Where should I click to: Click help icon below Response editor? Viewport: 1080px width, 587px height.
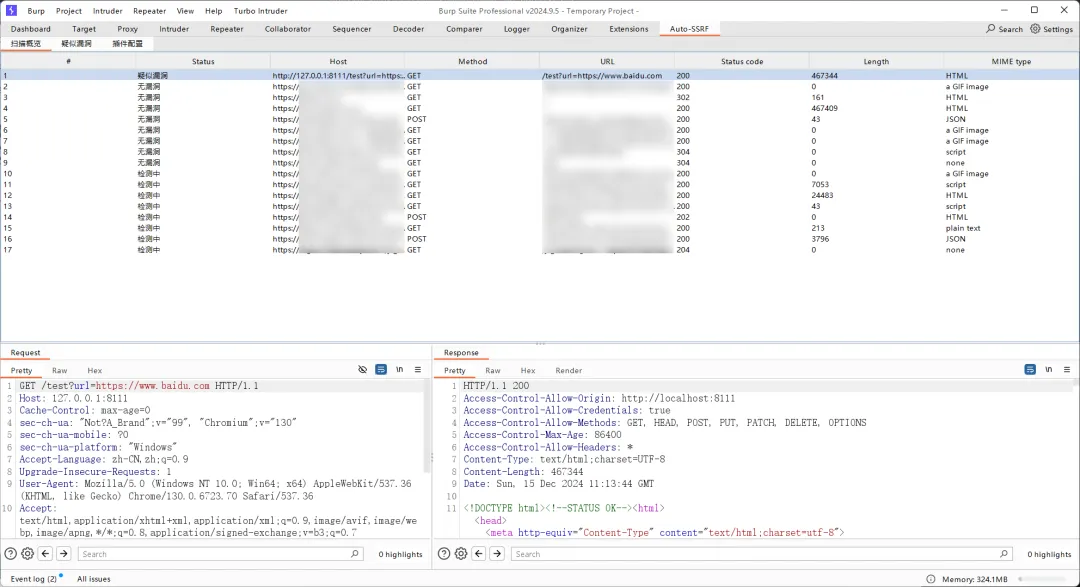[444, 553]
